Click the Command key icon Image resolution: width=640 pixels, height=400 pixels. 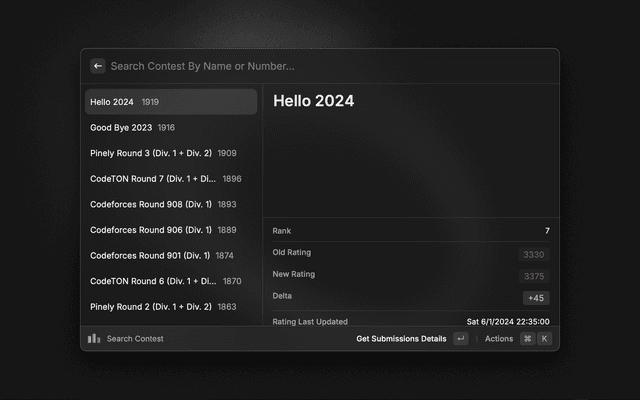coord(527,339)
